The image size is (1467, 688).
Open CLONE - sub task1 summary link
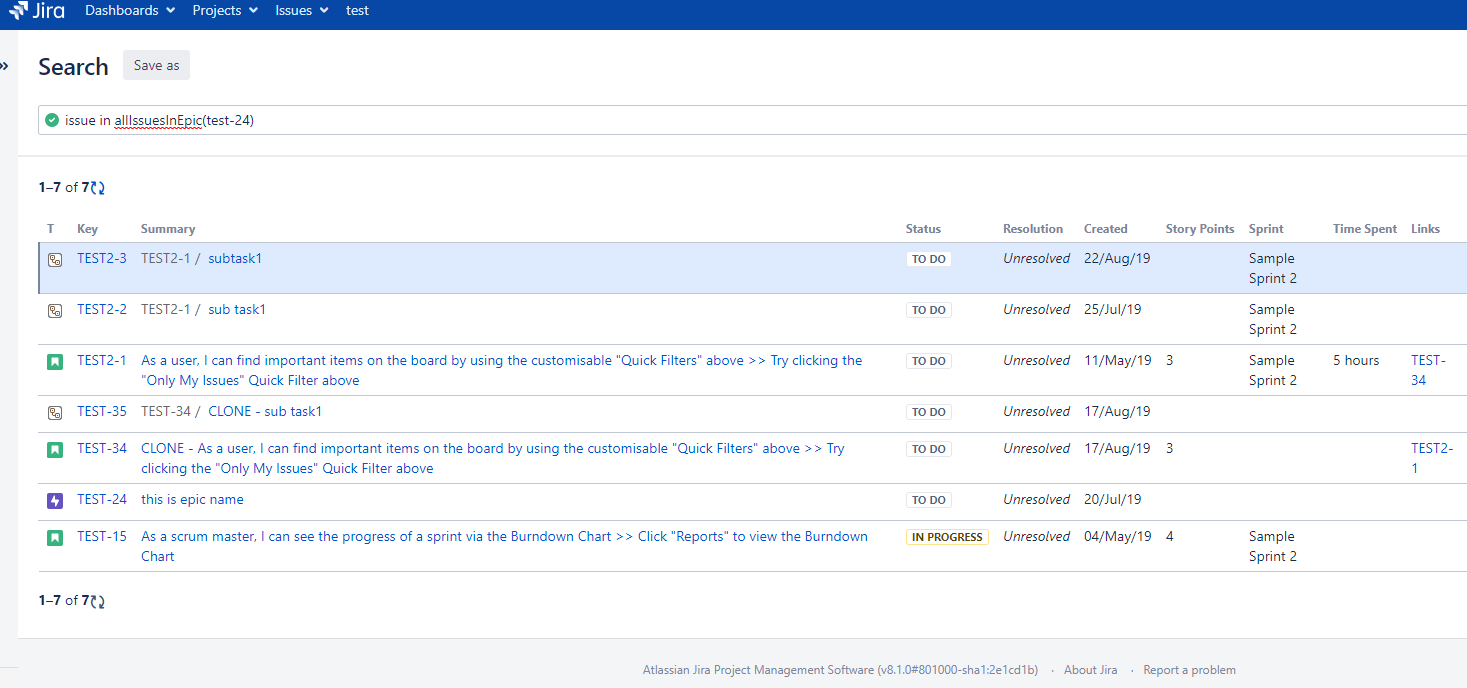(x=265, y=411)
